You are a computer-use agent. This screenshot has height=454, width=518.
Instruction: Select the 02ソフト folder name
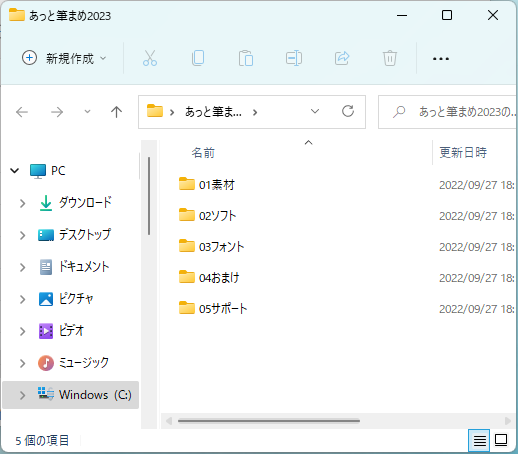(x=218, y=216)
